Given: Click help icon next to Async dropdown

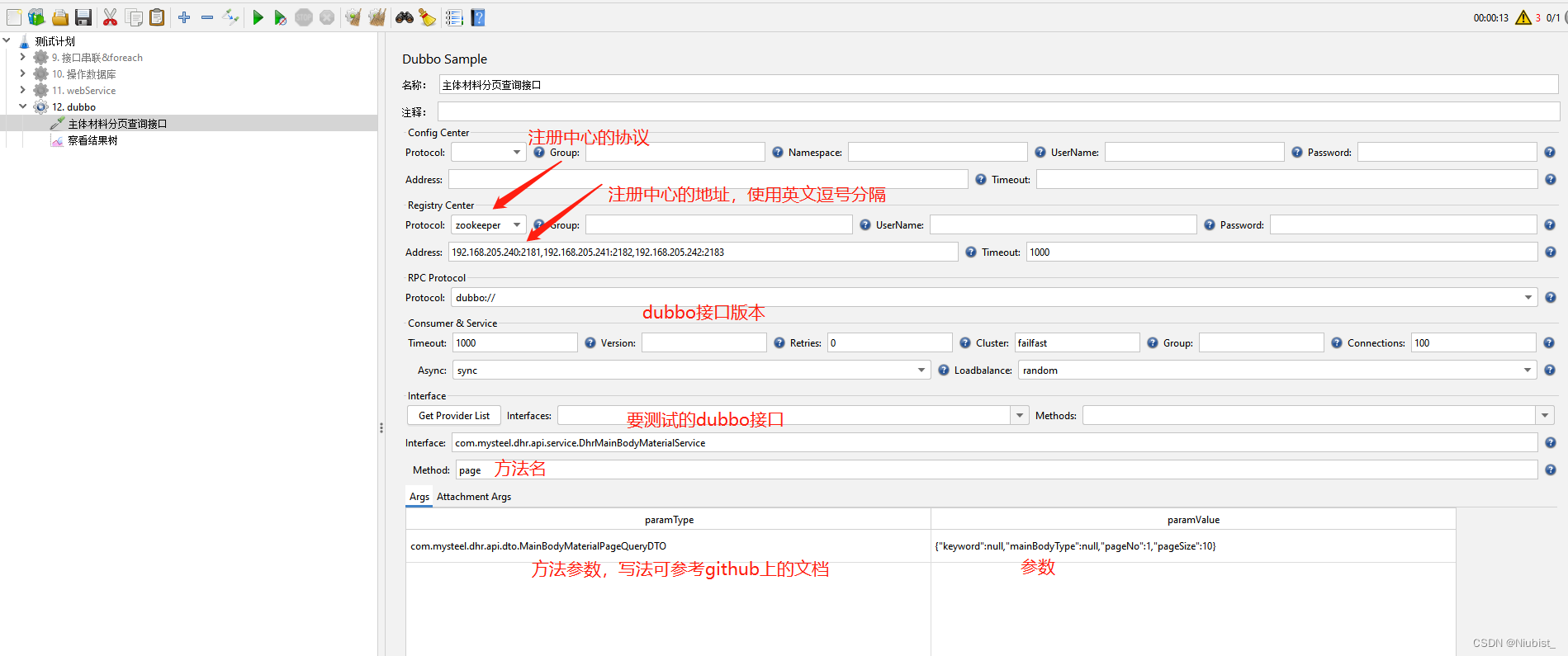Looking at the screenshot, I should (944, 370).
